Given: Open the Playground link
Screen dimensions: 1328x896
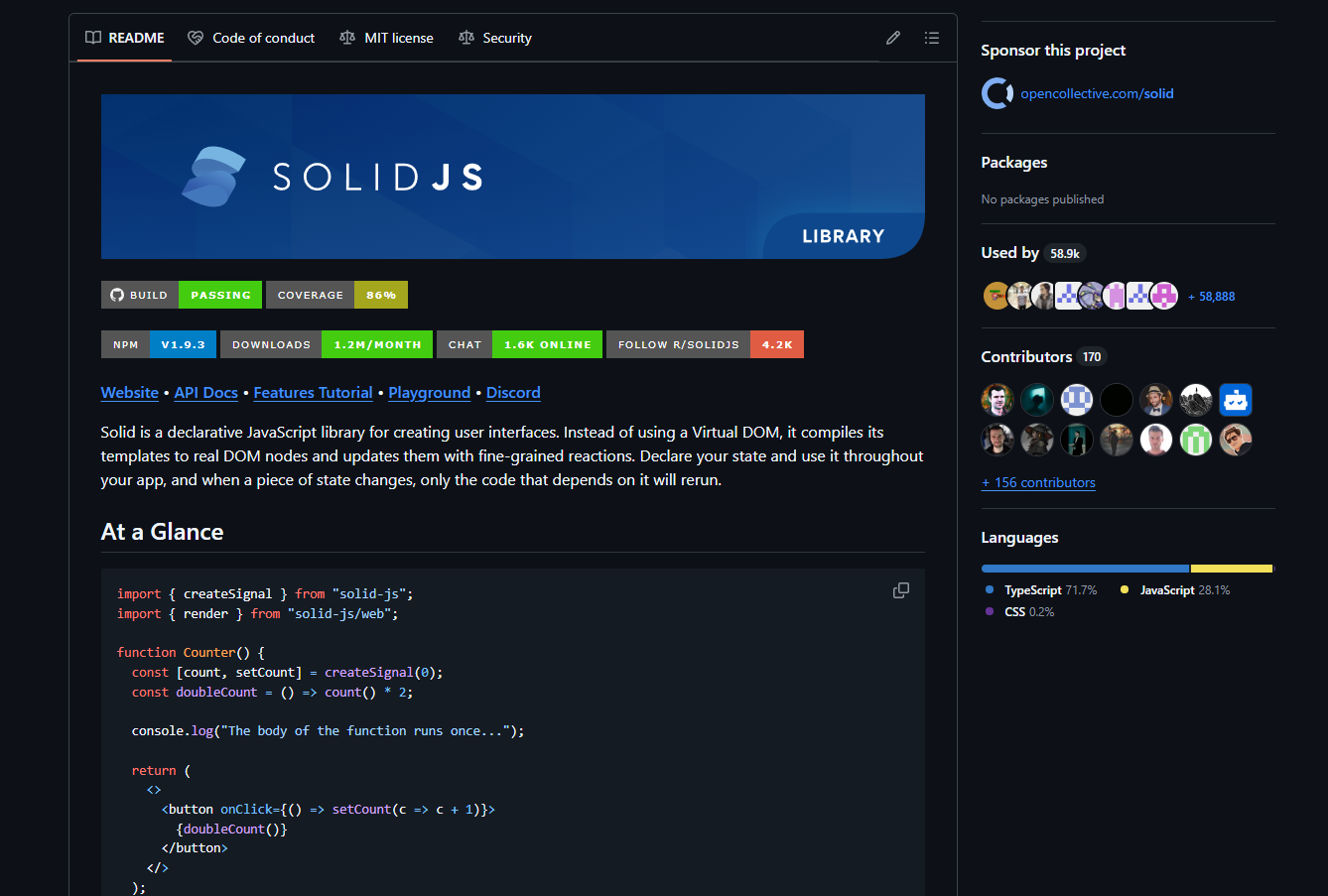Looking at the screenshot, I should click(429, 393).
